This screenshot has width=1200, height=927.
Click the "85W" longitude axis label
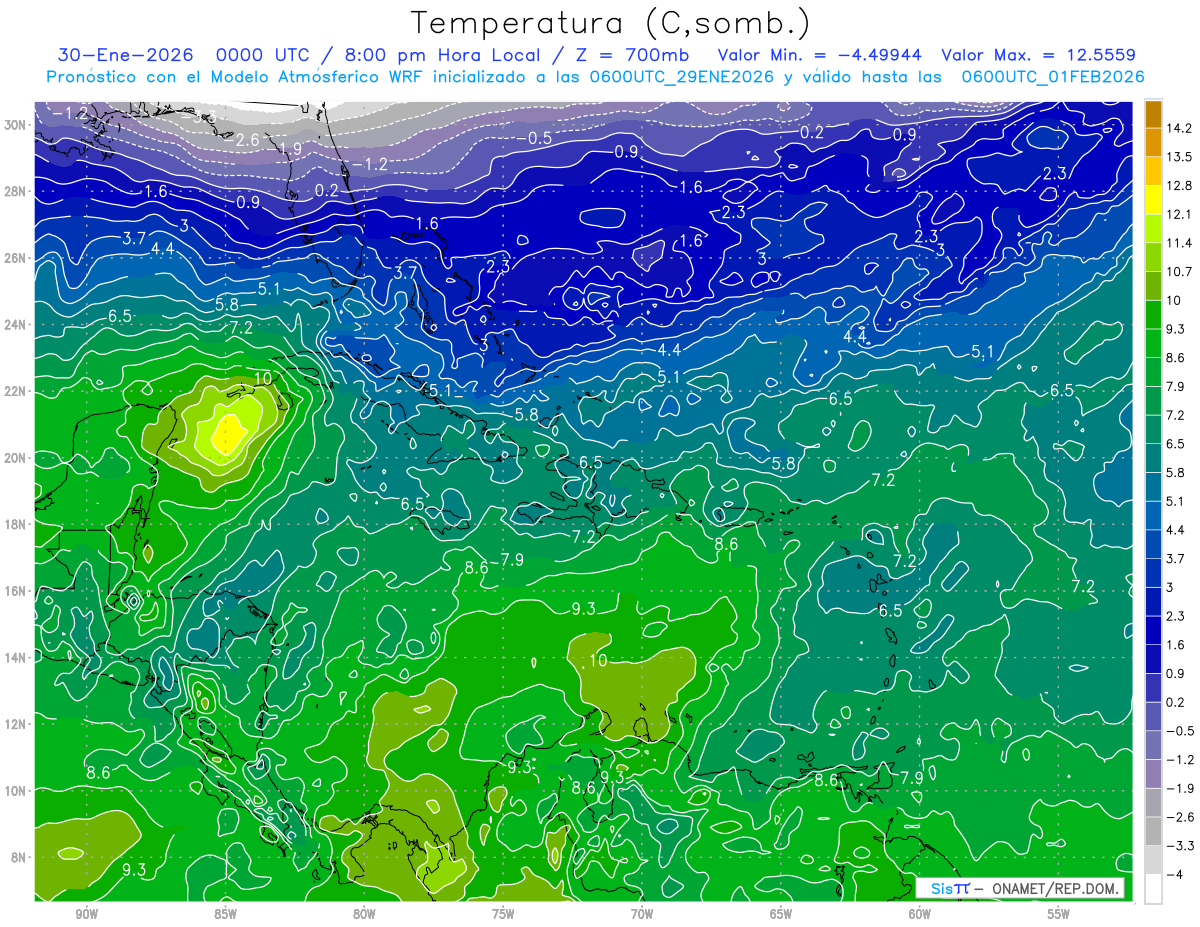click(x=225, y=914)
